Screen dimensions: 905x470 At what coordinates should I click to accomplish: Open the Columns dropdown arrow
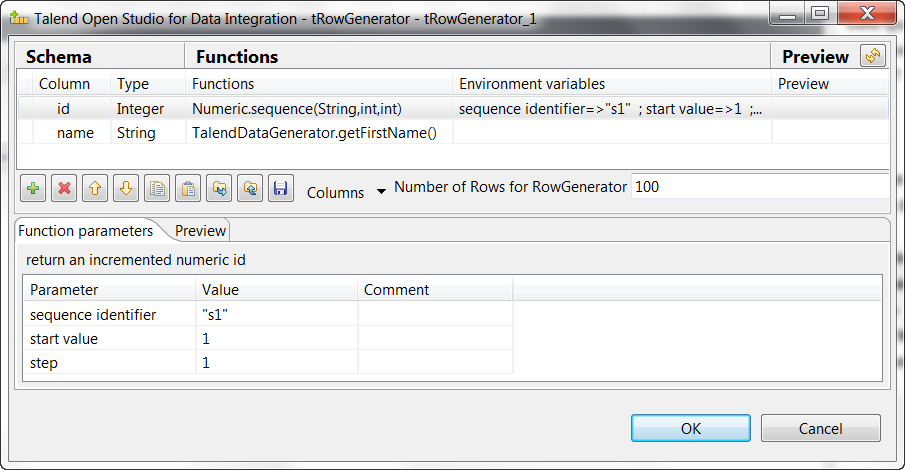(381, 192)
